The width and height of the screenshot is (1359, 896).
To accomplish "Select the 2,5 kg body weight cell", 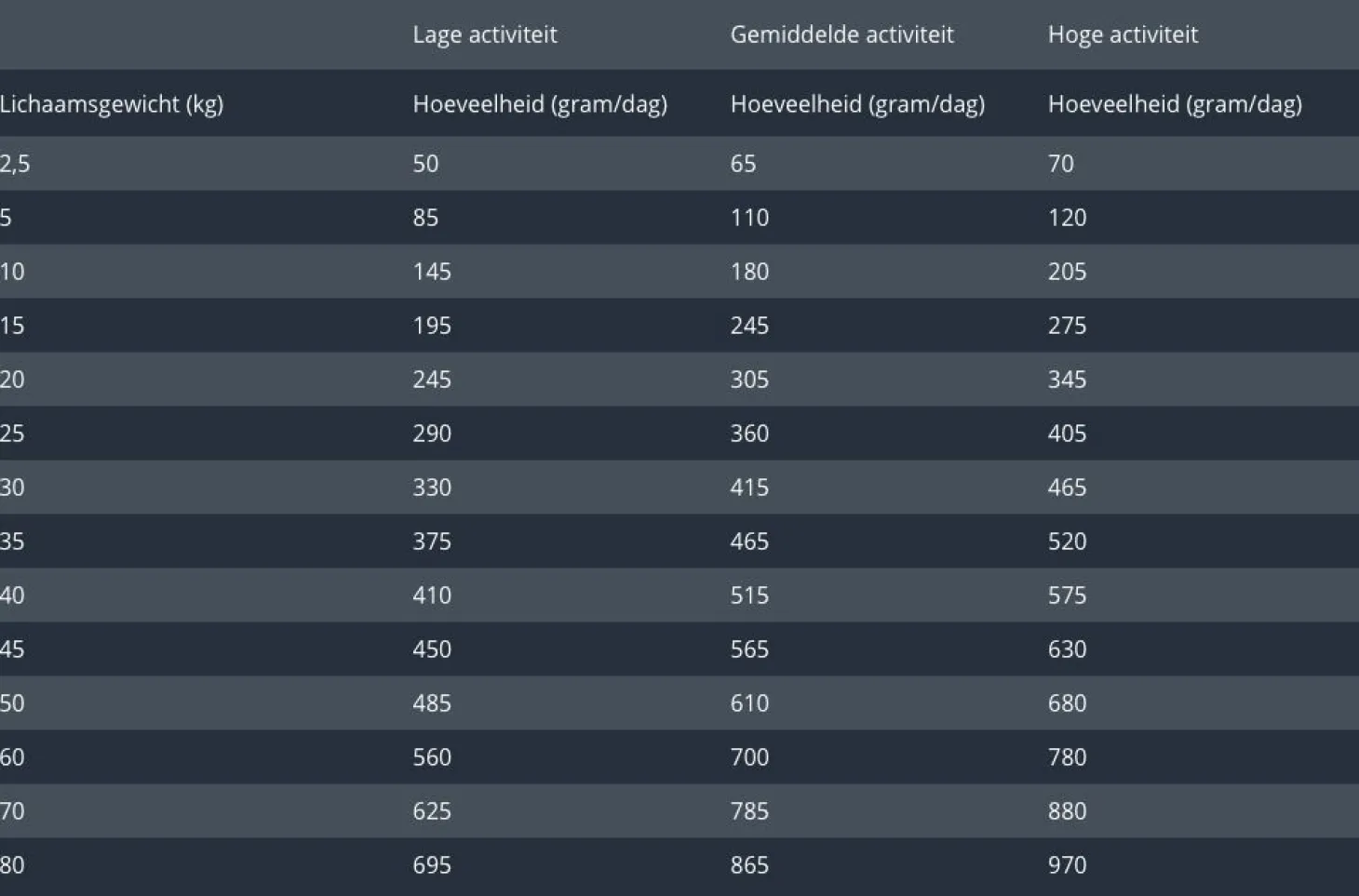I will click(15, 164).
